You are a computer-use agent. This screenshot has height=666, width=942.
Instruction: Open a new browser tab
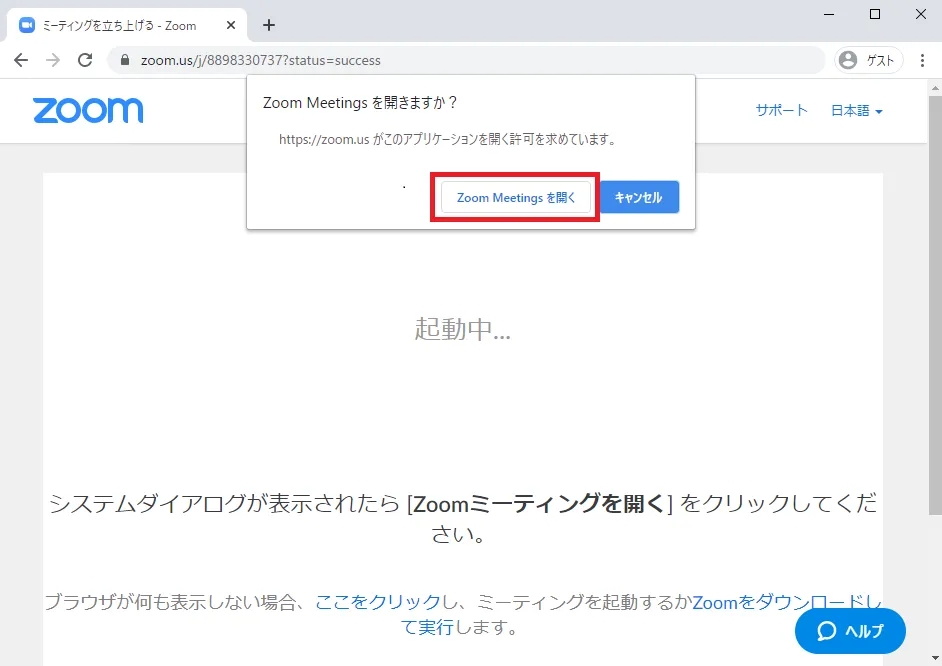click(268, 25)
